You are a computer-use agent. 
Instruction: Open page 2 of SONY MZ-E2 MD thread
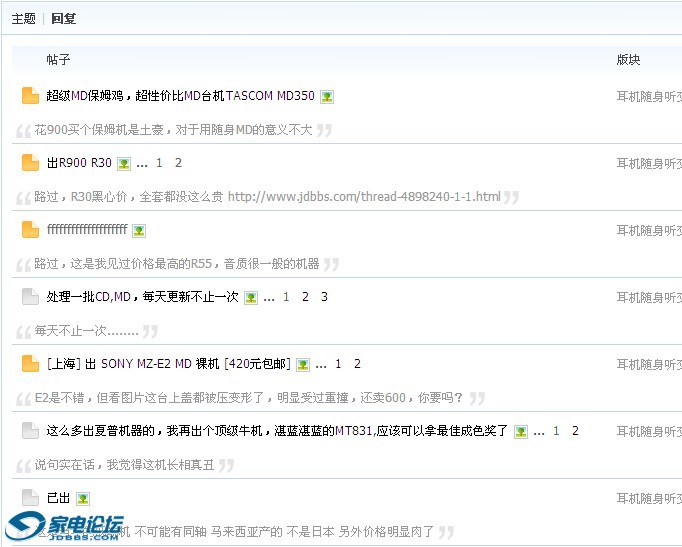click(x=357, y=364)
